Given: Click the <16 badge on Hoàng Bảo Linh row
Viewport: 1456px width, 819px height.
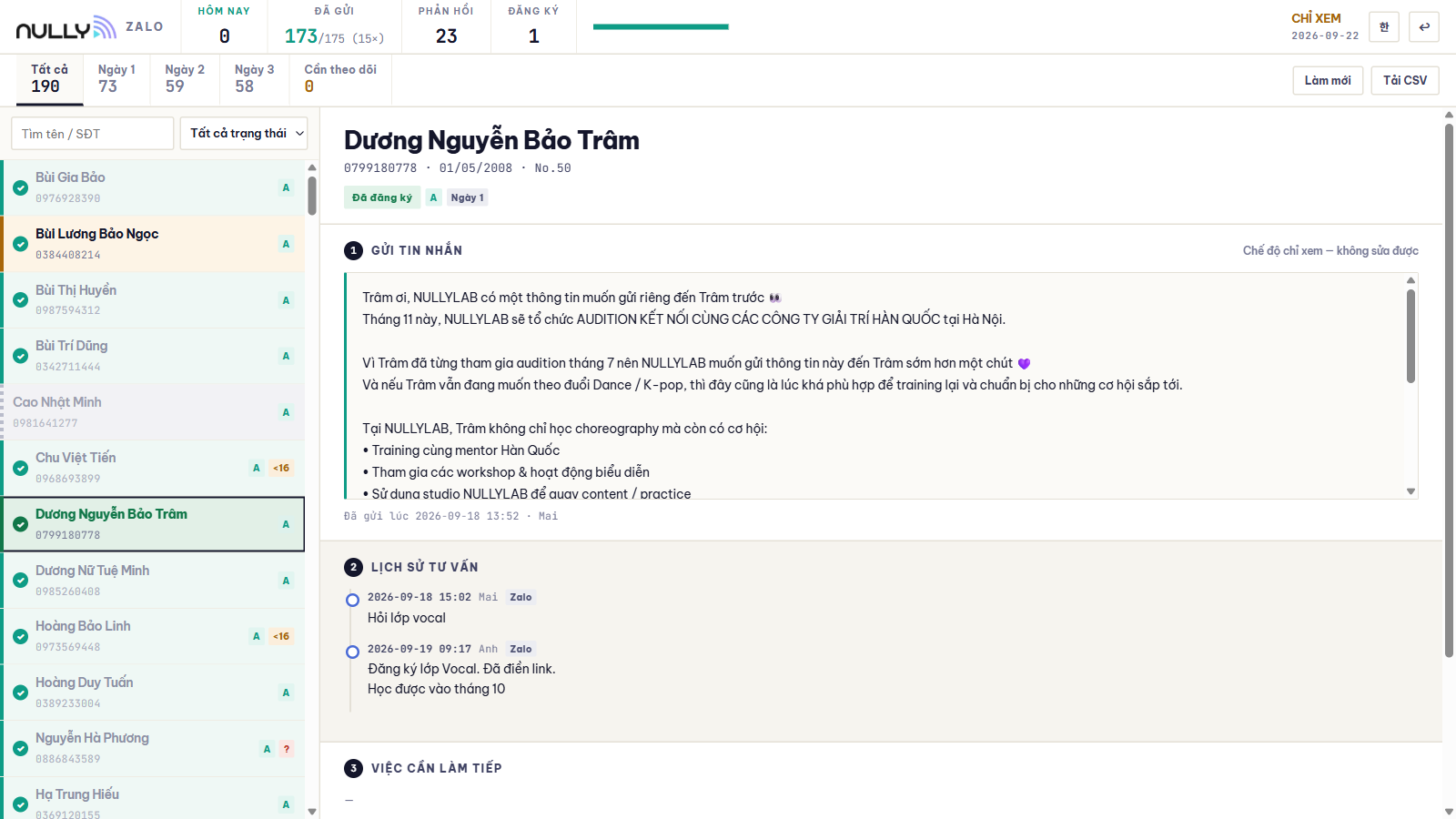Looking at the screenshot, I should [x=281, y=636].
